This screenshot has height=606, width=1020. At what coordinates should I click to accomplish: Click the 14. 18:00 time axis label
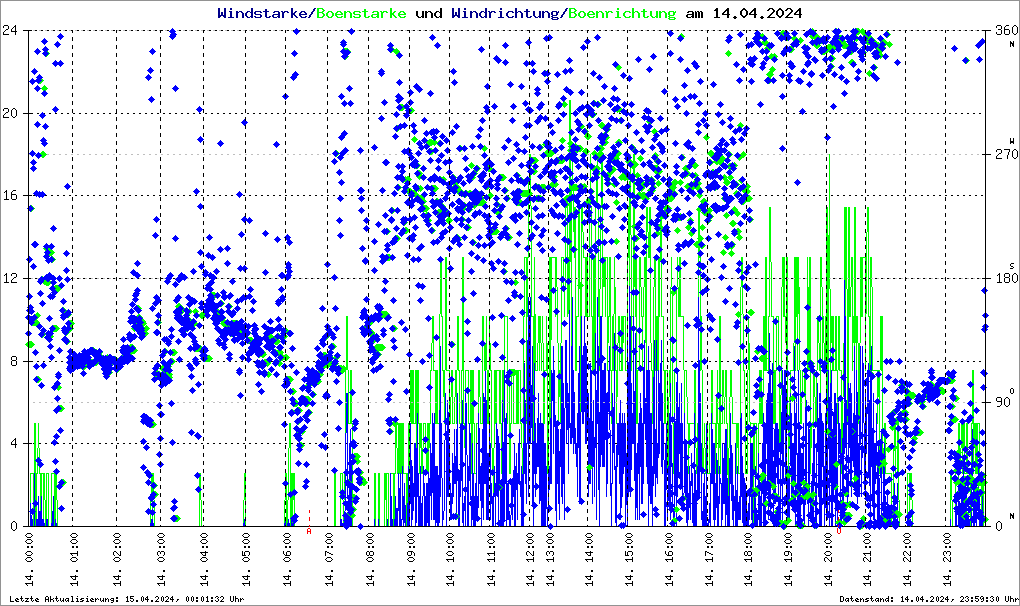[749, 559]
